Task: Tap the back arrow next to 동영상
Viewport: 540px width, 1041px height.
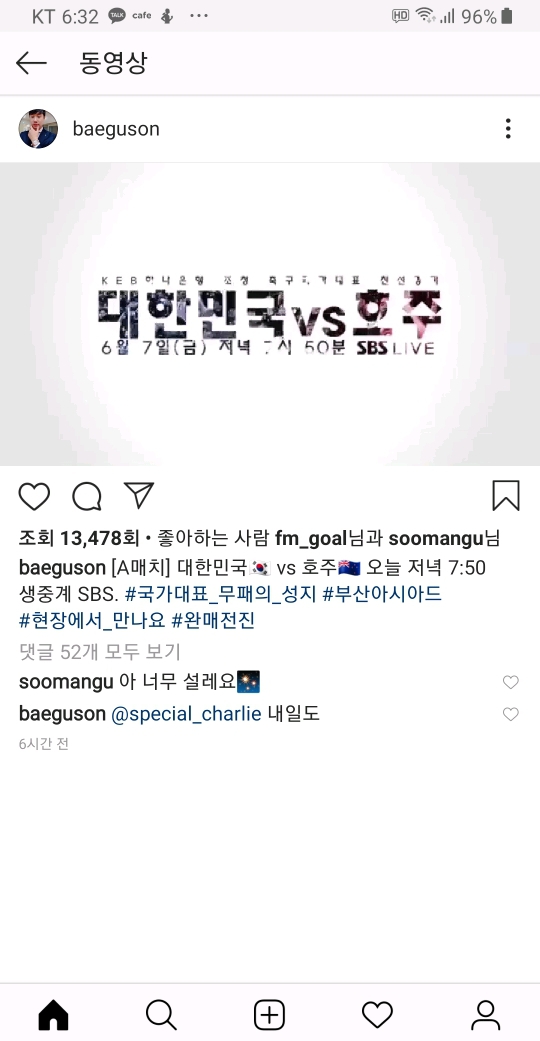Action: [x=31, y=63]
